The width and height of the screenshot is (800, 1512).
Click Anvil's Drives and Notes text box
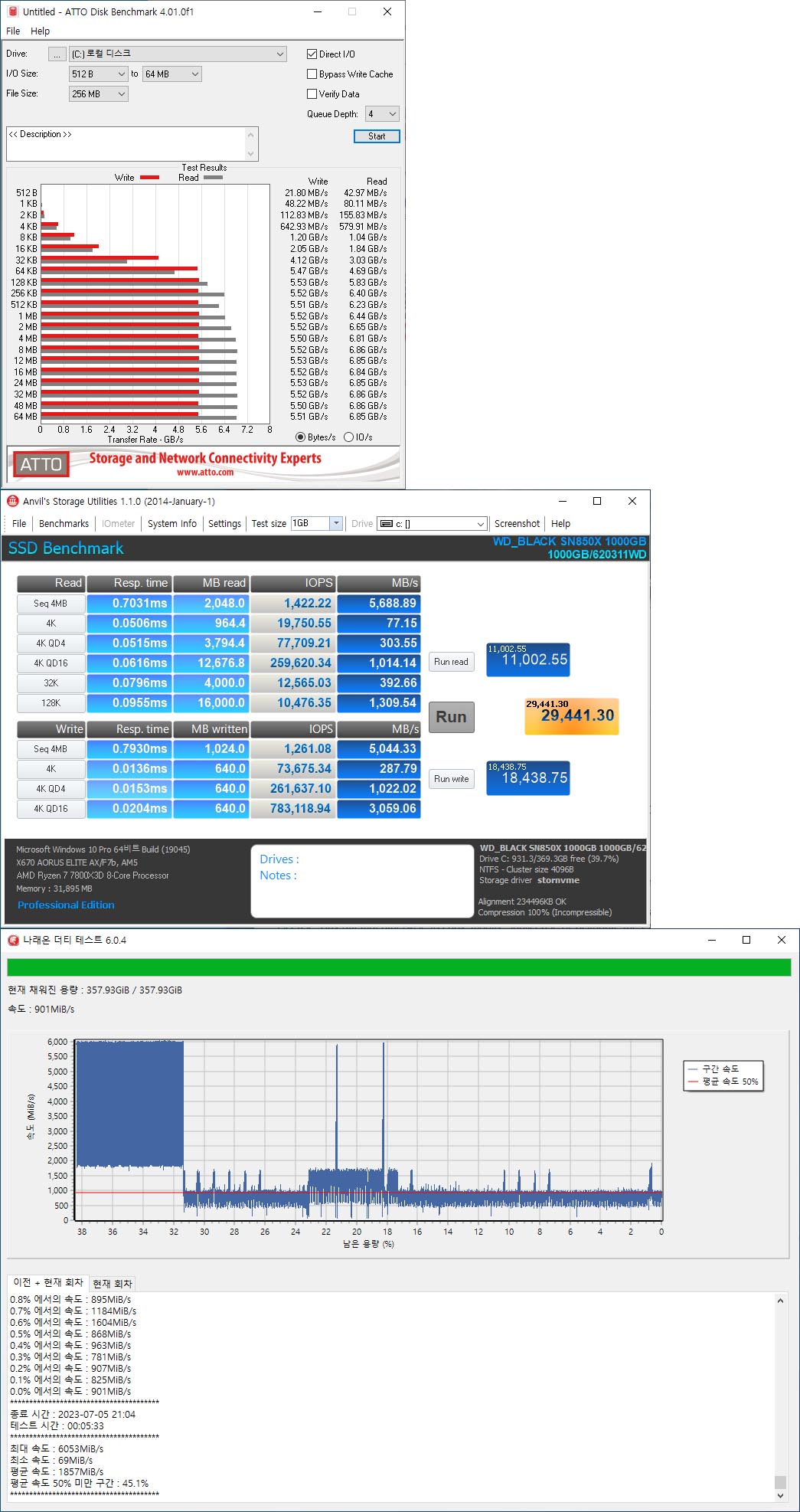(362, 881)
